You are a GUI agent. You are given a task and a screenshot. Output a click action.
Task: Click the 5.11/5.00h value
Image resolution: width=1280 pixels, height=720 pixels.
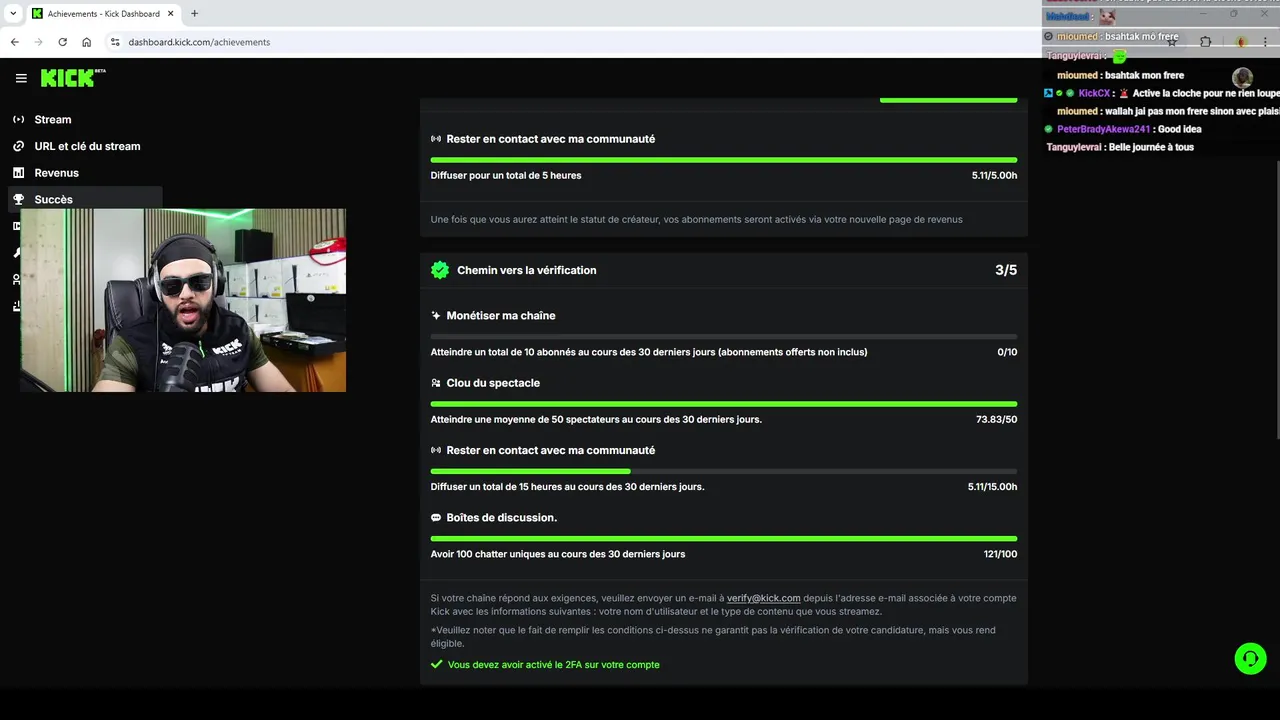click(994, 175)
